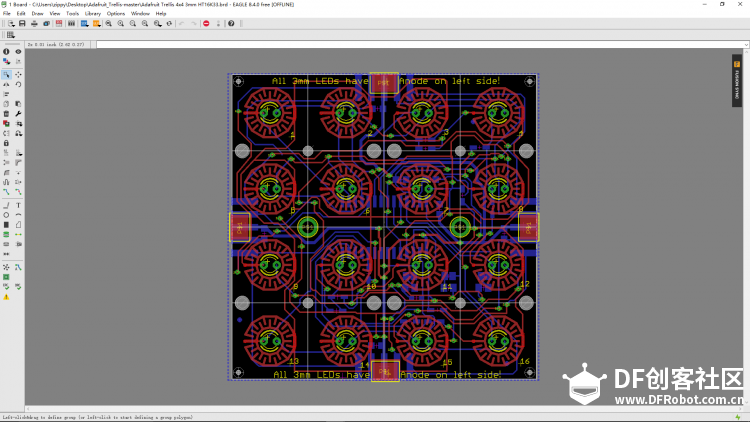Image resolution: width=750 pixels, height=422 pixels.
Task: Open the Options menu
Action: tap(116, 13)
